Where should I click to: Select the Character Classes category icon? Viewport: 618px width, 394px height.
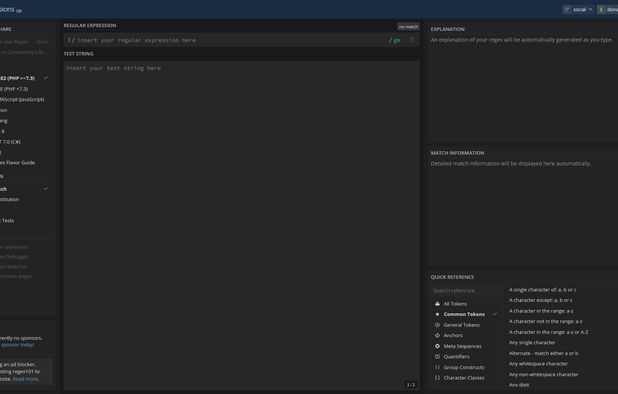437,378
